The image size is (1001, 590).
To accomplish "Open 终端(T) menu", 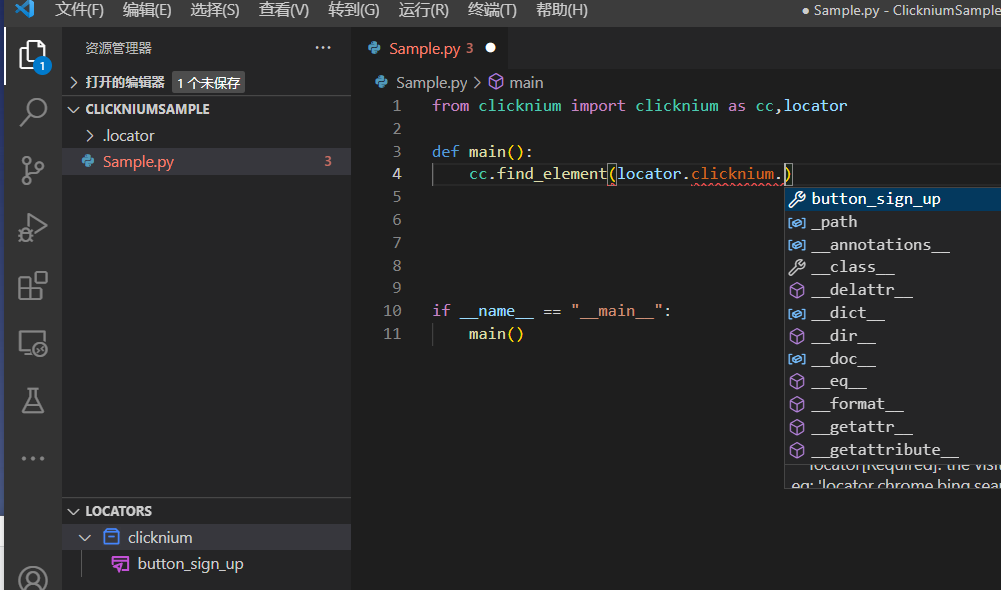I will coord(492,10).
